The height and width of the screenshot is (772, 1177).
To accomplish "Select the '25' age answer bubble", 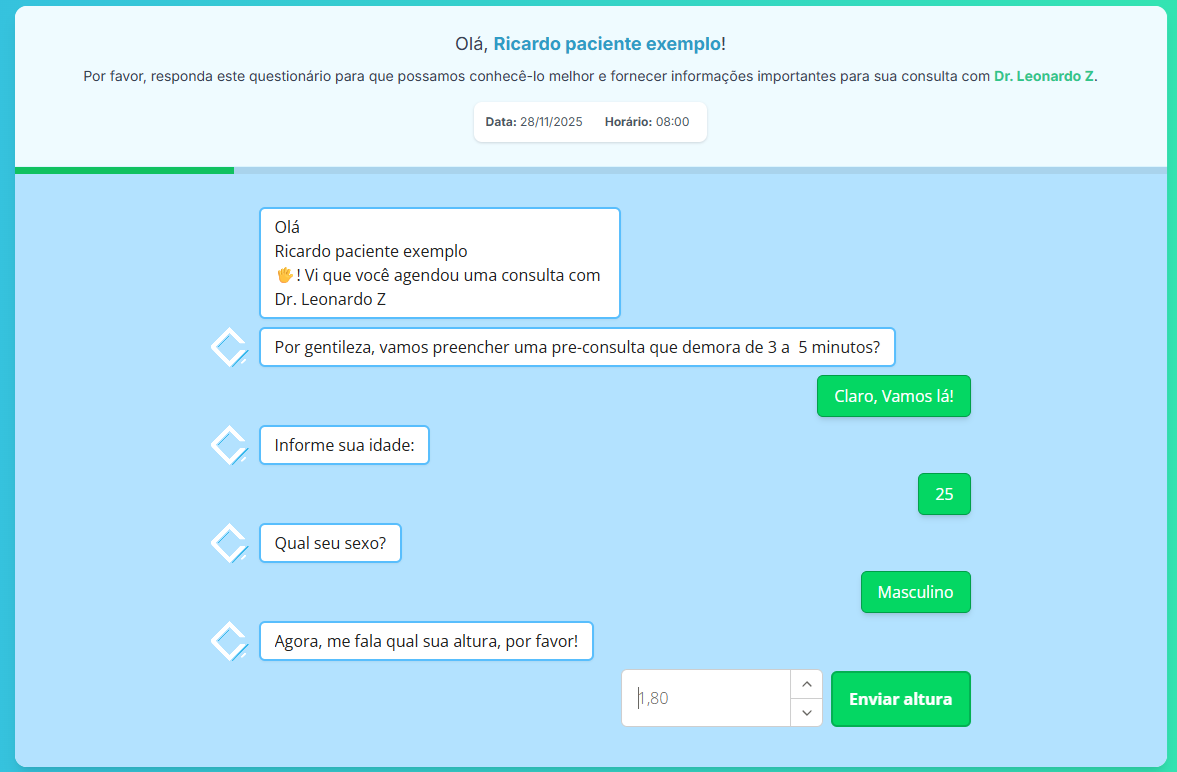I will click(x=943, y=494).
